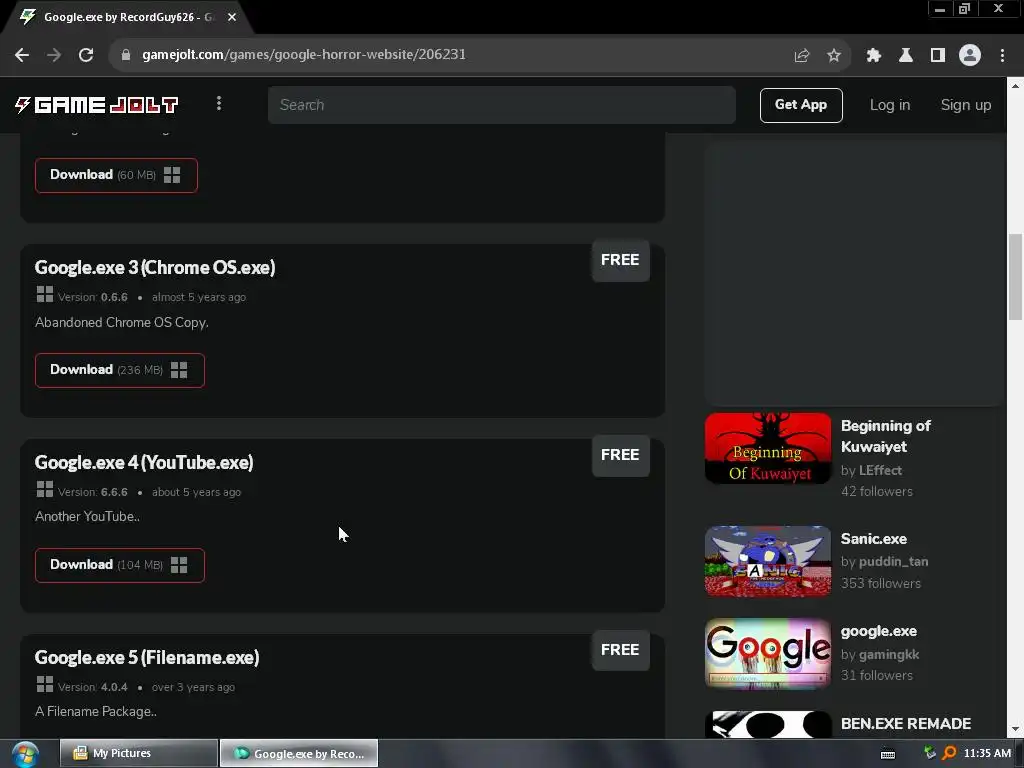Screen dimensions: 1024x768
Task: Switch to the My Pictures taskbar window
Action: [138, 754]
